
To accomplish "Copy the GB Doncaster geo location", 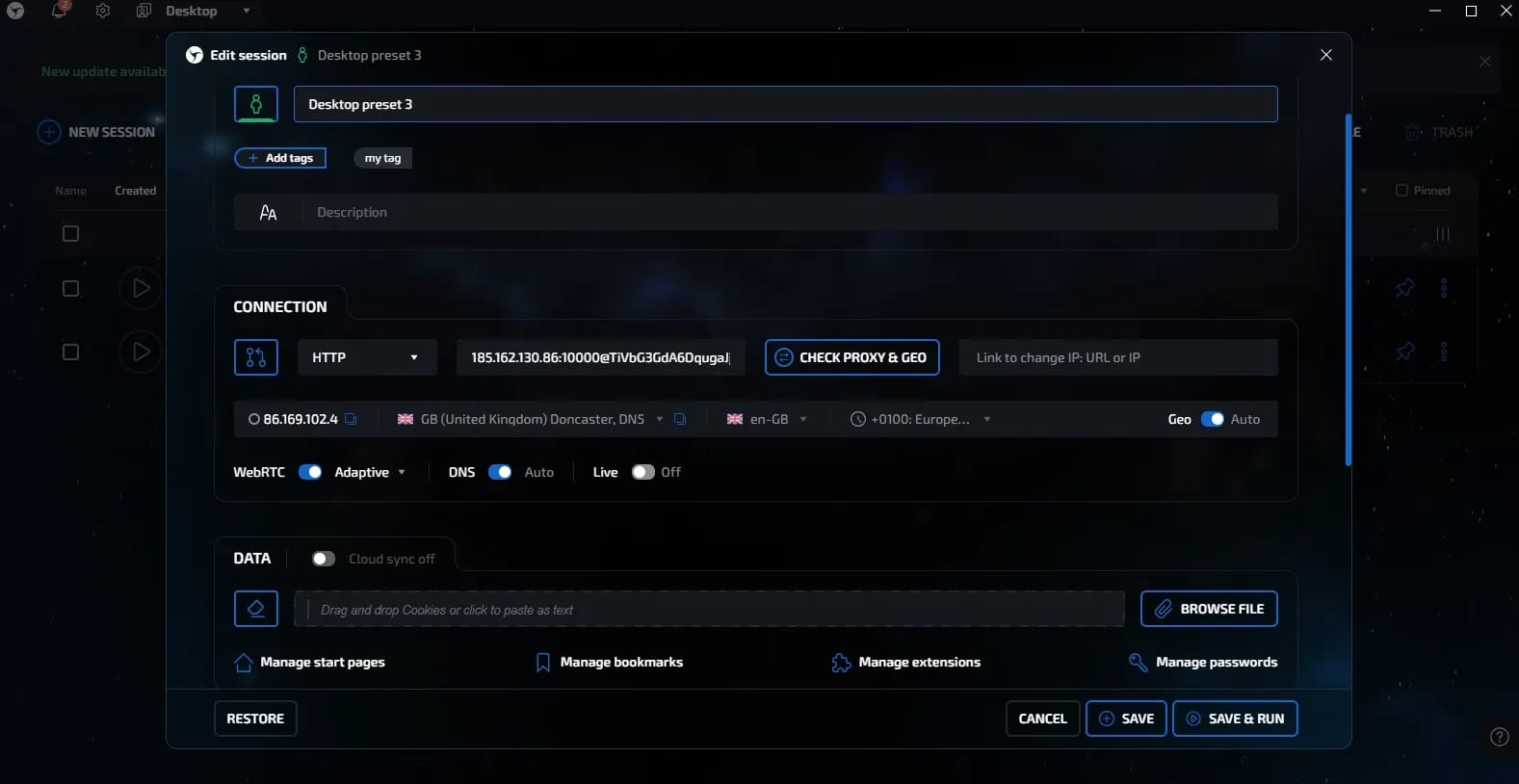I will coord(680,419).
